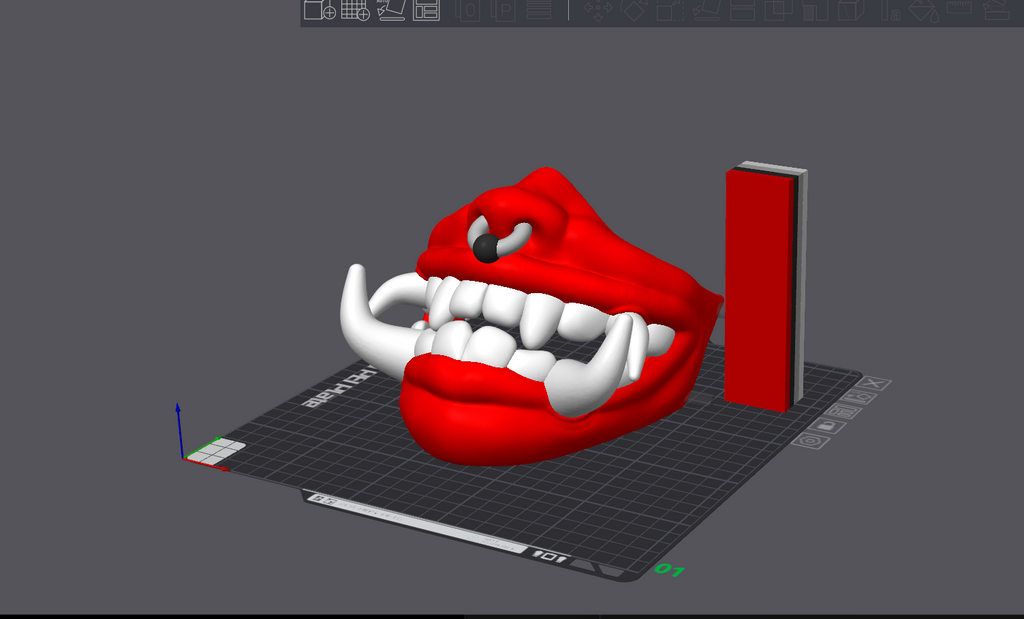The width and height of the screenshot is (1024, 619).
Task: Click the Add model cube icon
Action: tap(320, 10)
